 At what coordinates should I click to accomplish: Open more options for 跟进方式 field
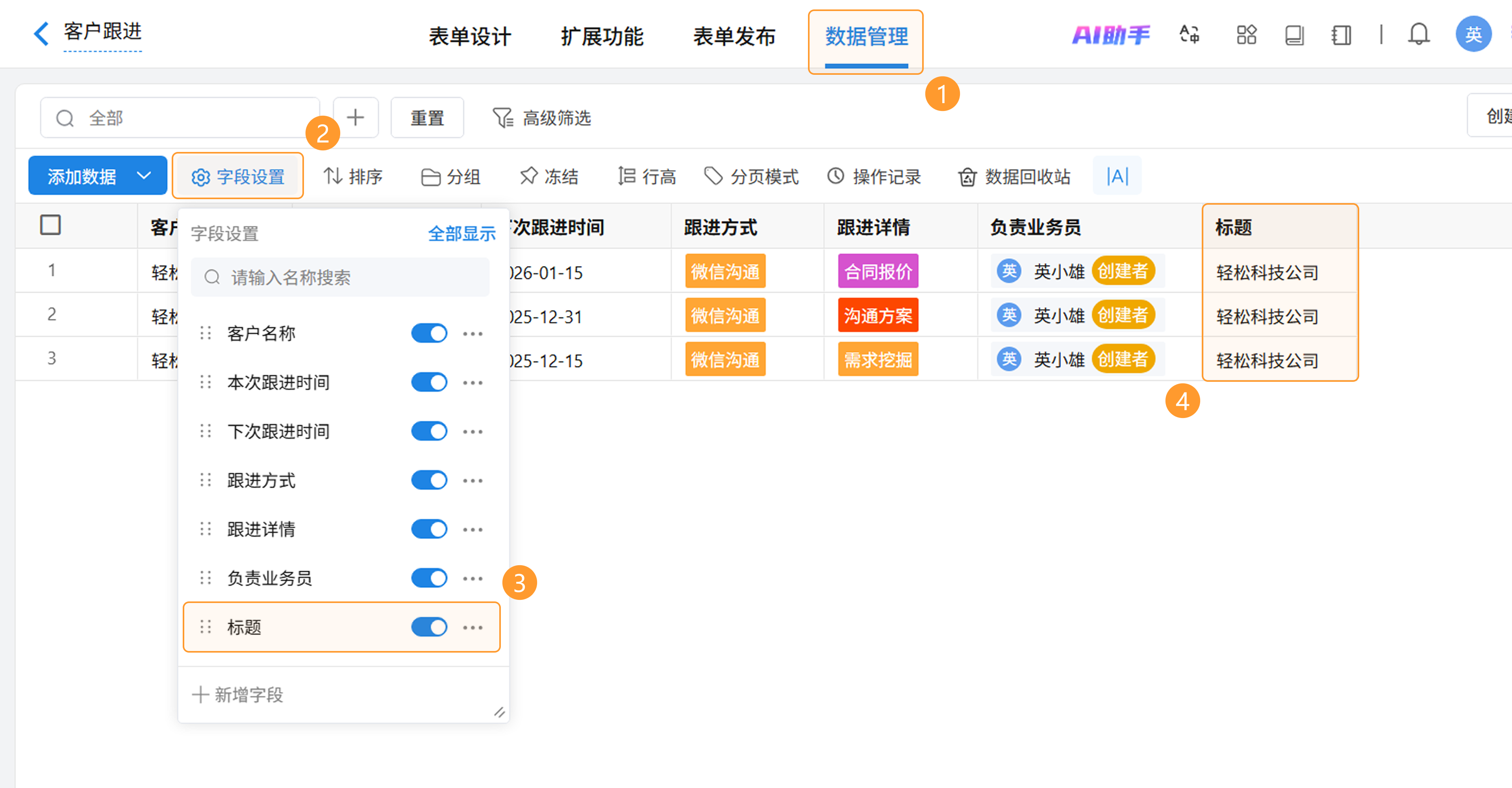[x=472, y=481]
